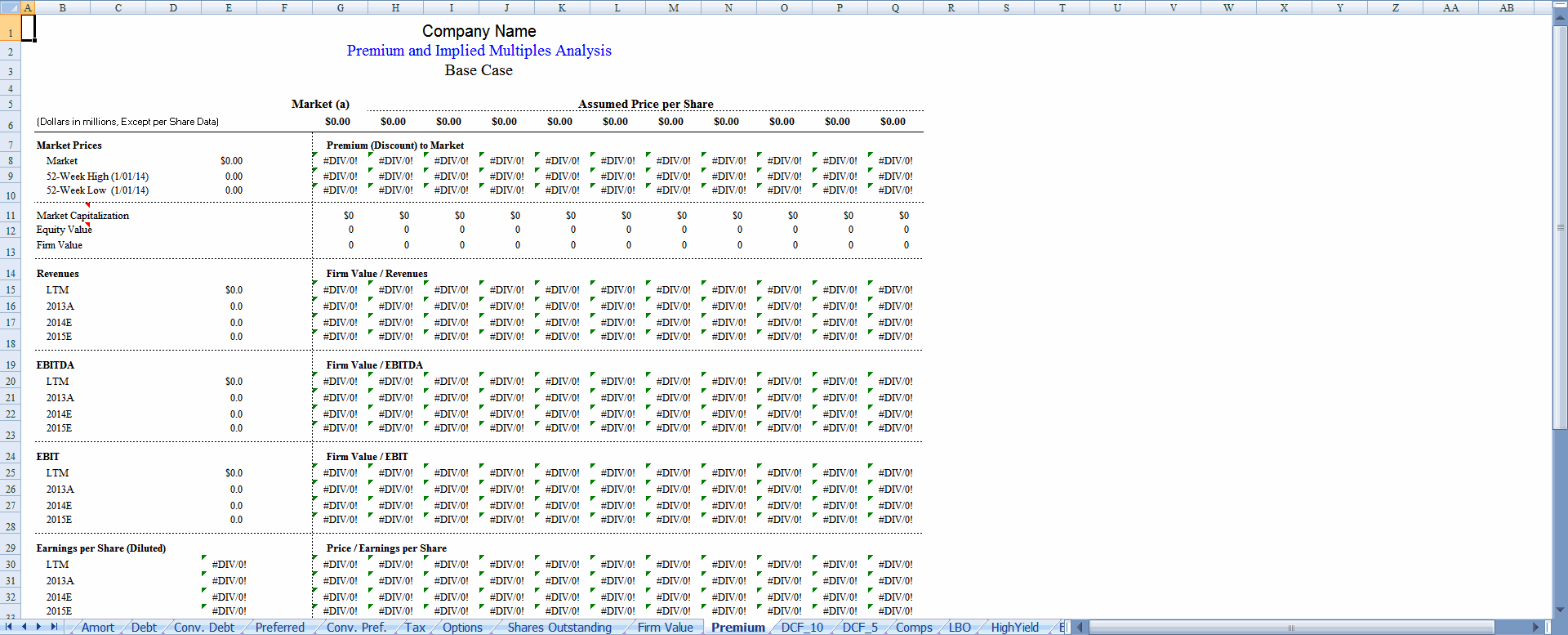Click the Market (a) column label
This screenshot has height=635, width=1568.
tap(320, 104)
